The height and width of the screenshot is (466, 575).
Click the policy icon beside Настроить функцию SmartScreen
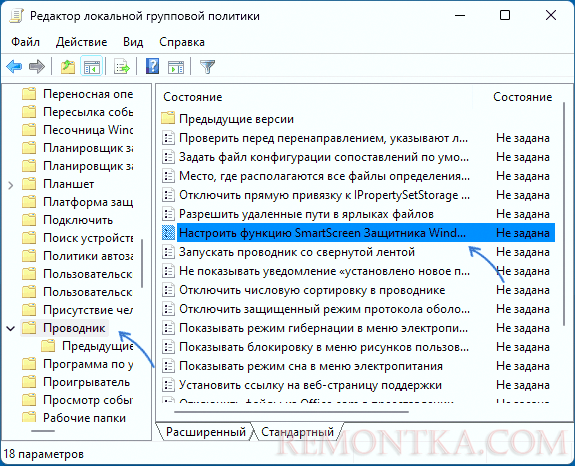point(168,233)
